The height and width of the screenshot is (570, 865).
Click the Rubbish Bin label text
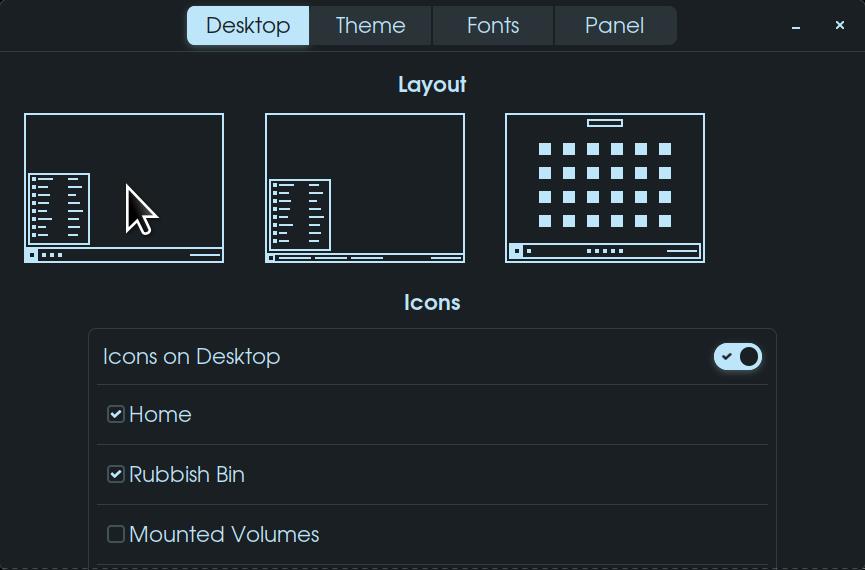(x=187, y=474)
